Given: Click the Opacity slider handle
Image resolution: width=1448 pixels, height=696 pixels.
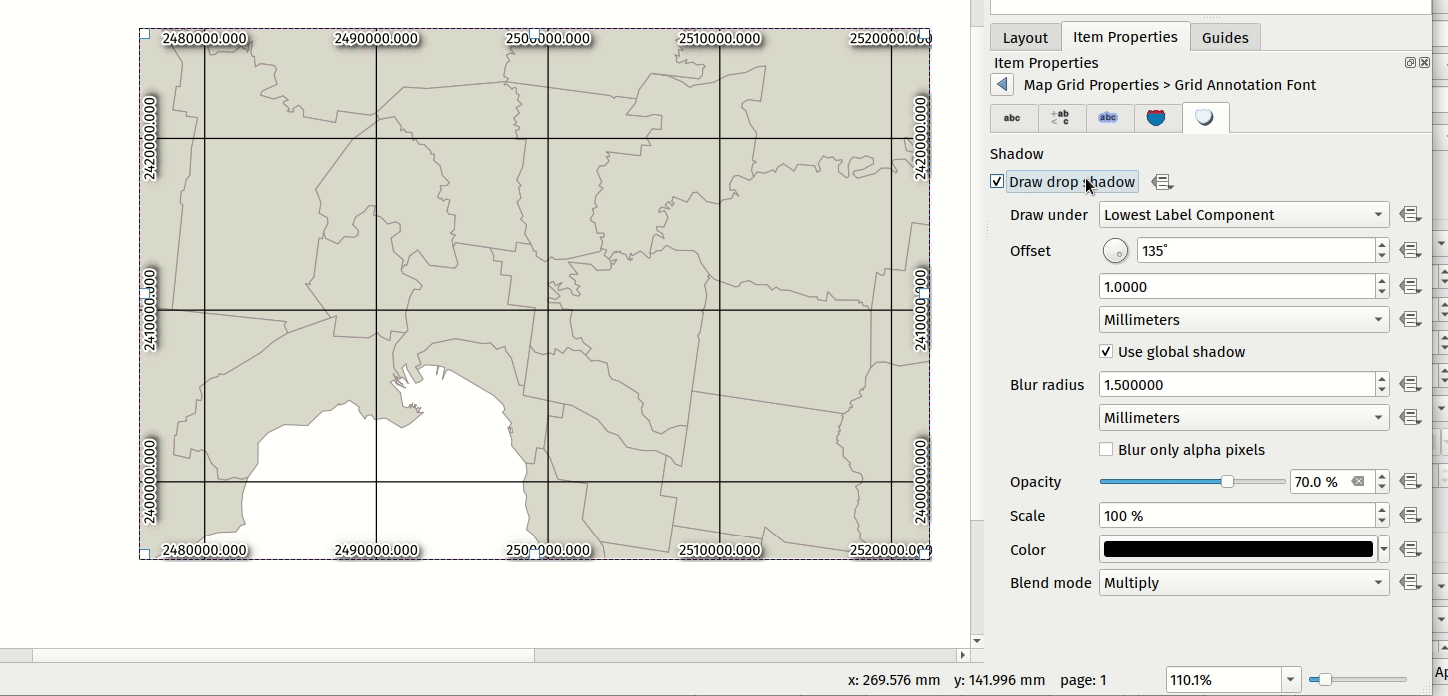Looking at the screenshot, I should click(1227, 482).
